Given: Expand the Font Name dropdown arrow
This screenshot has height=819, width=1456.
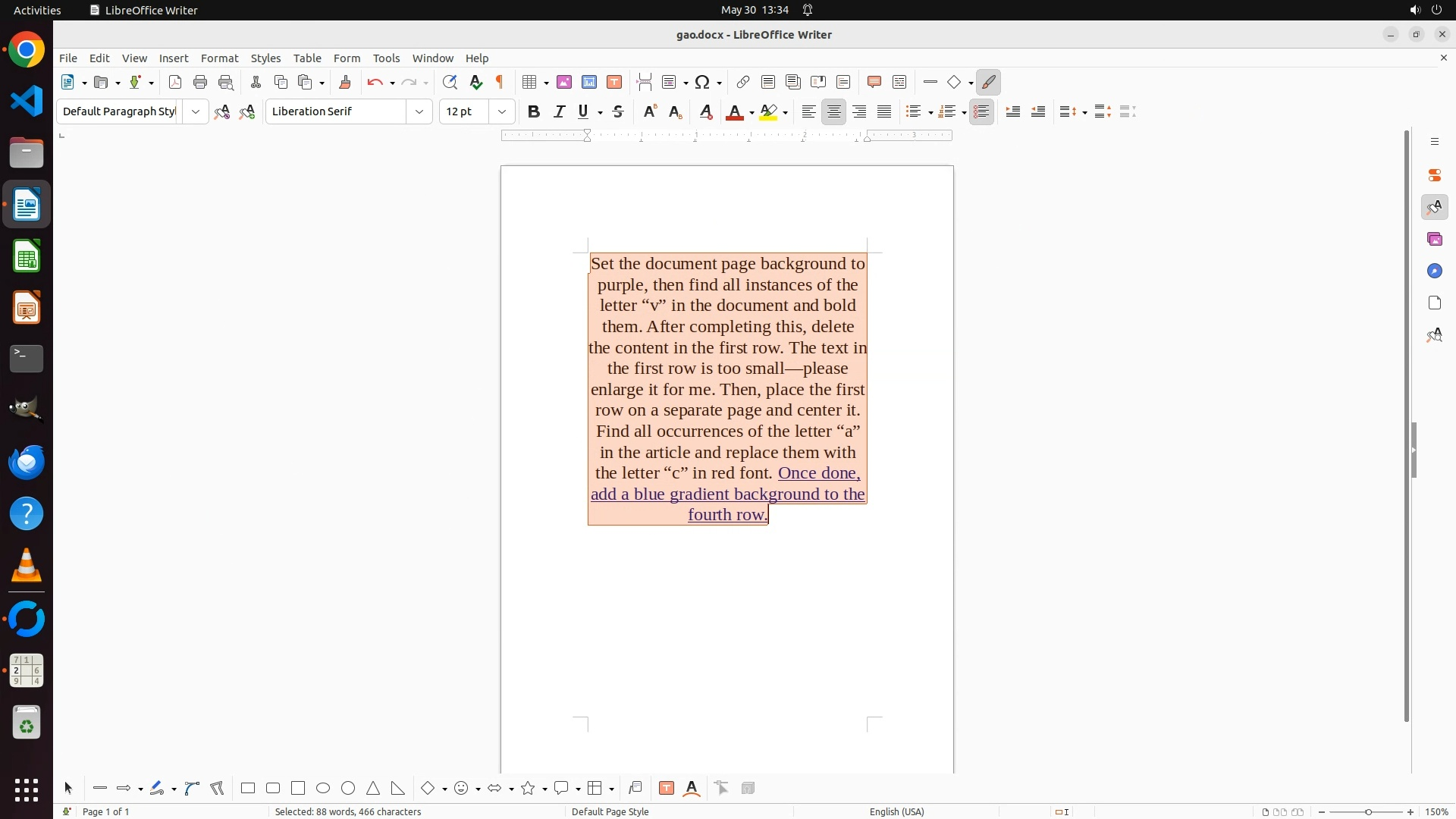Looking at the screenshot, I should click(419, 111).
